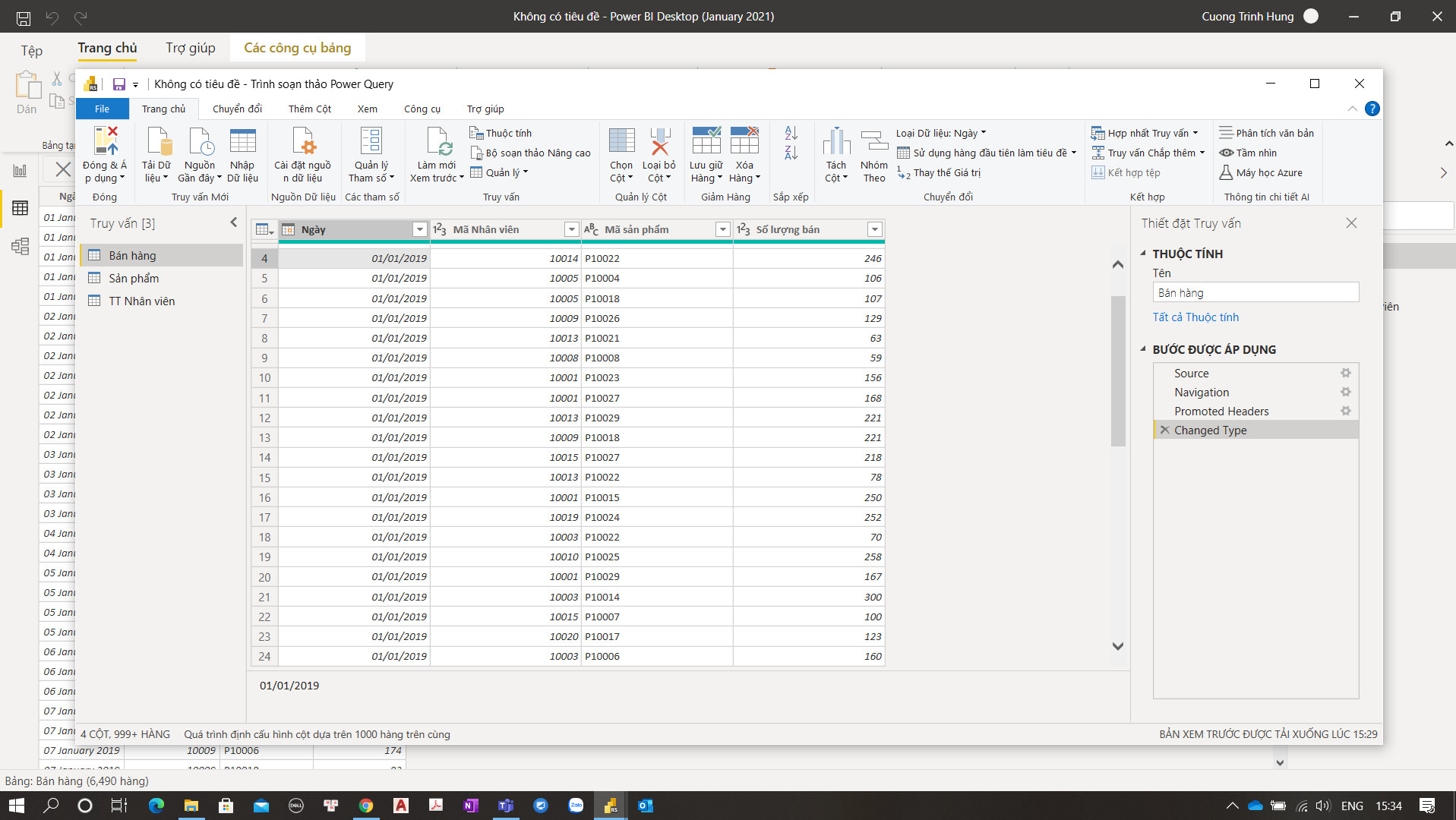Click Tầm nhìn vision icon

pyautogui.click(x=1226, y=153)
